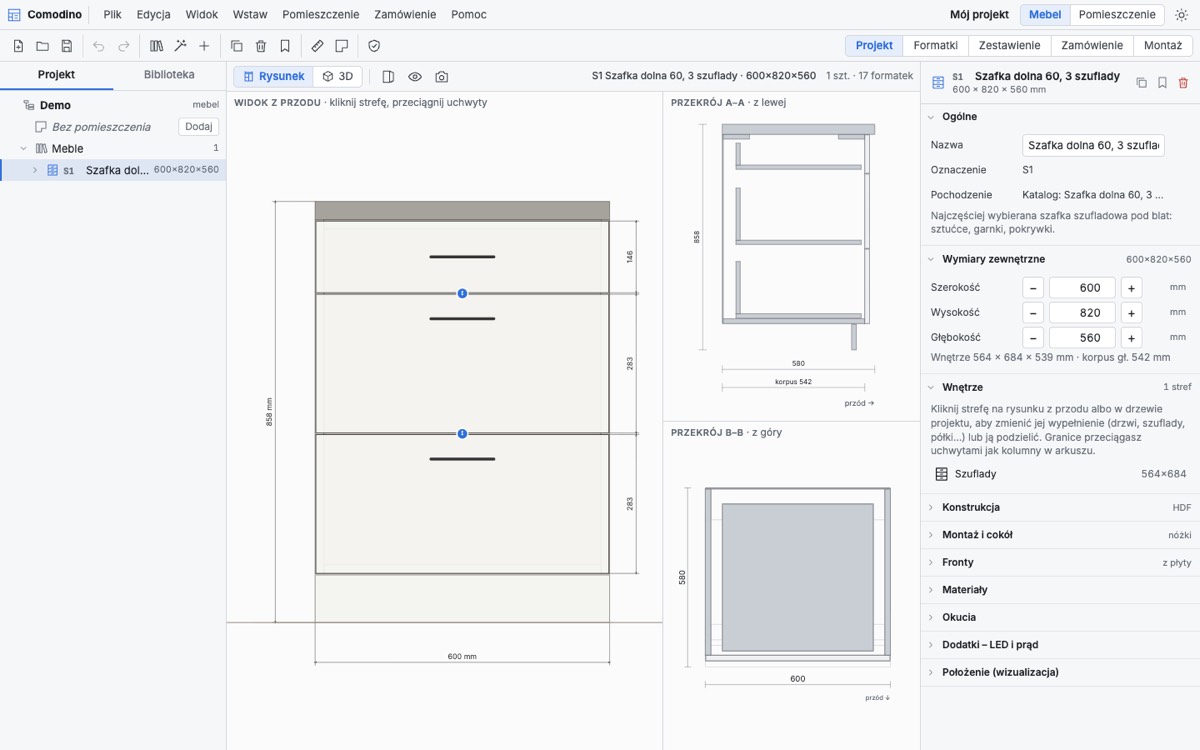The height and width of the screenshot is (750, 1200).
Task: Decrease Wysokość with the minus button
Action: tap(1034, 313)
